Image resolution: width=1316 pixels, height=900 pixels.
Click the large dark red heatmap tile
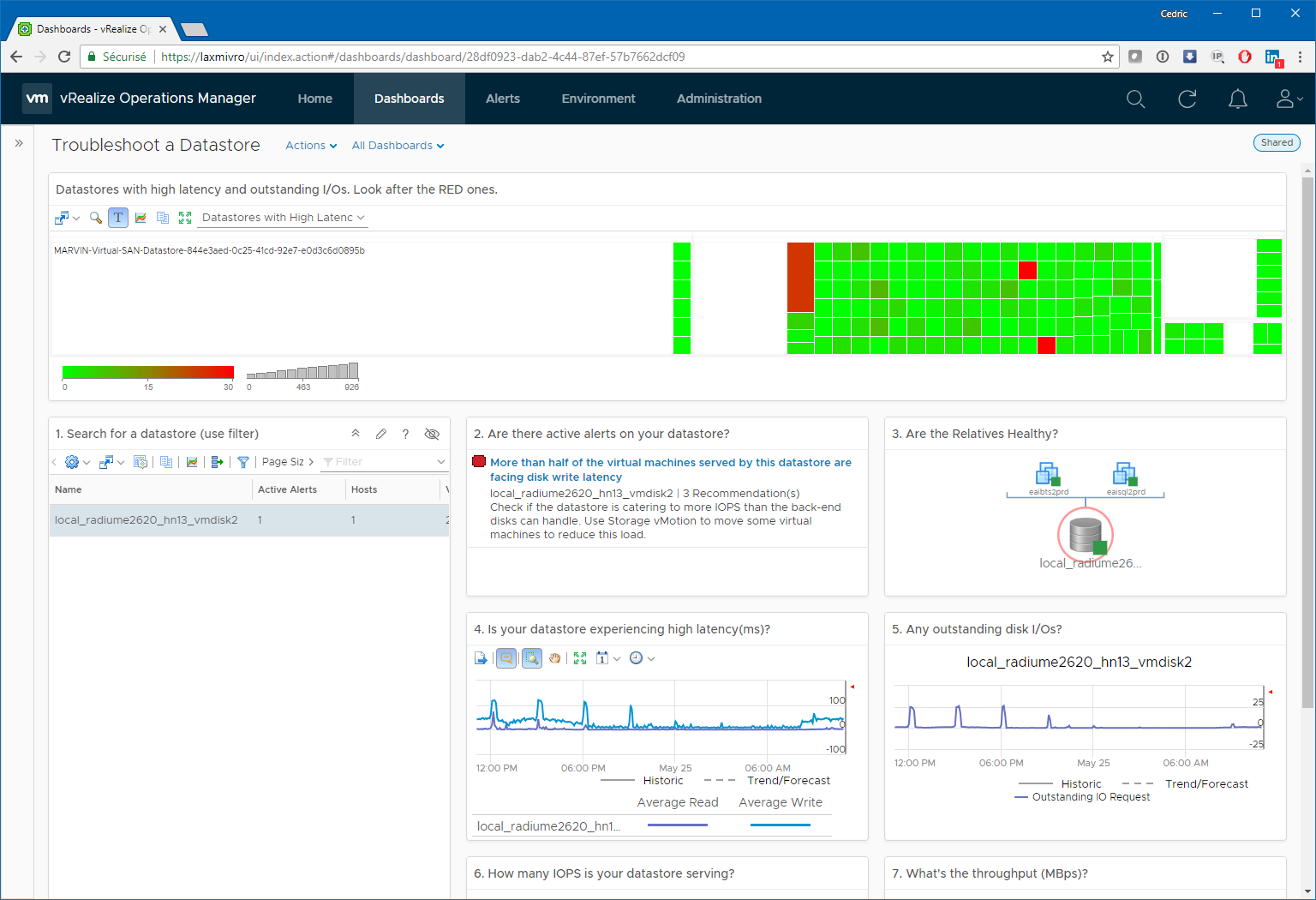click(x=800, y=277)
